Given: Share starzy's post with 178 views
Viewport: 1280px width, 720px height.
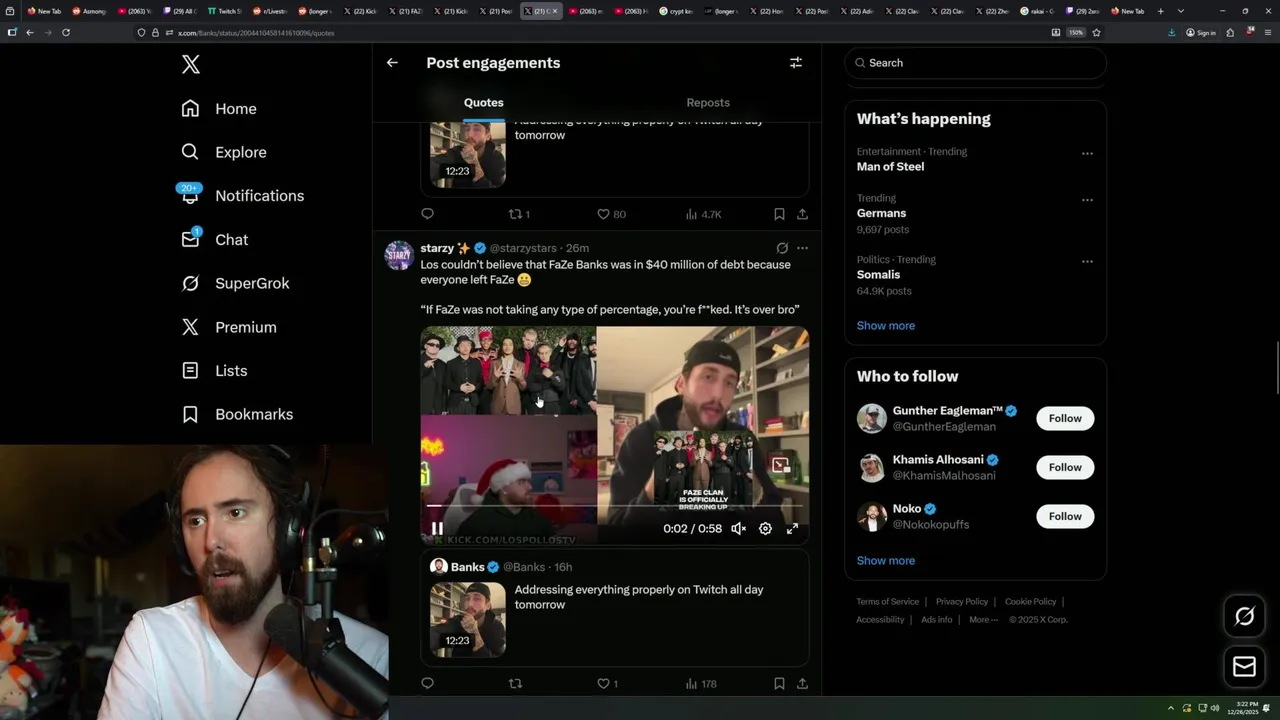Looking at the screenshot, I should coord(802,684).
